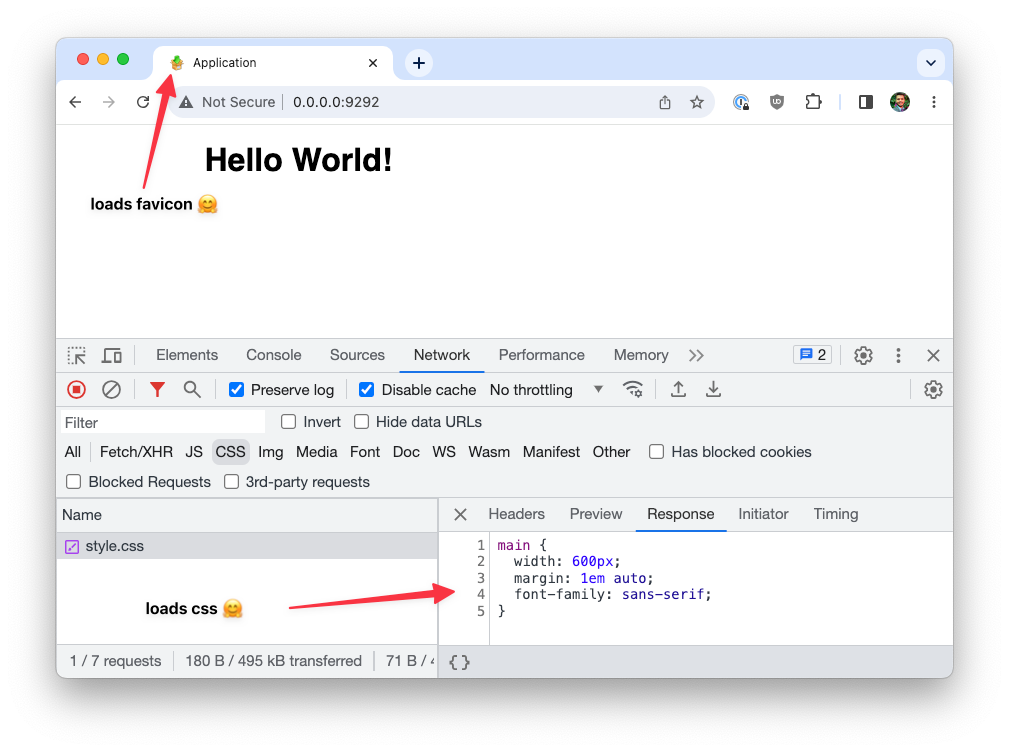Switch to the Elements tab
Screen dimensions: 1009x752
[x=187, y=355]
